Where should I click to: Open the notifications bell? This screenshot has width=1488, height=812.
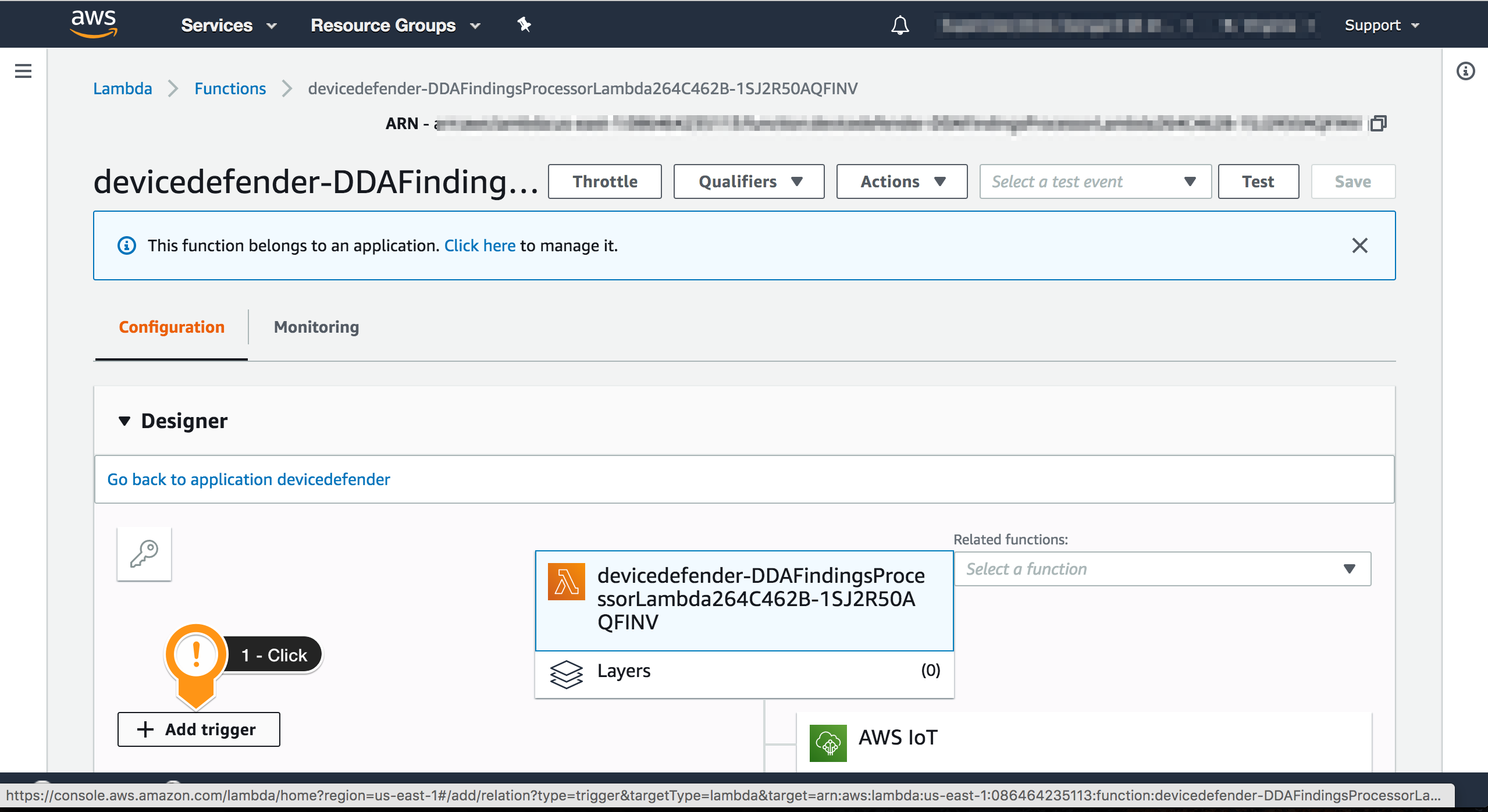[900, 25]
